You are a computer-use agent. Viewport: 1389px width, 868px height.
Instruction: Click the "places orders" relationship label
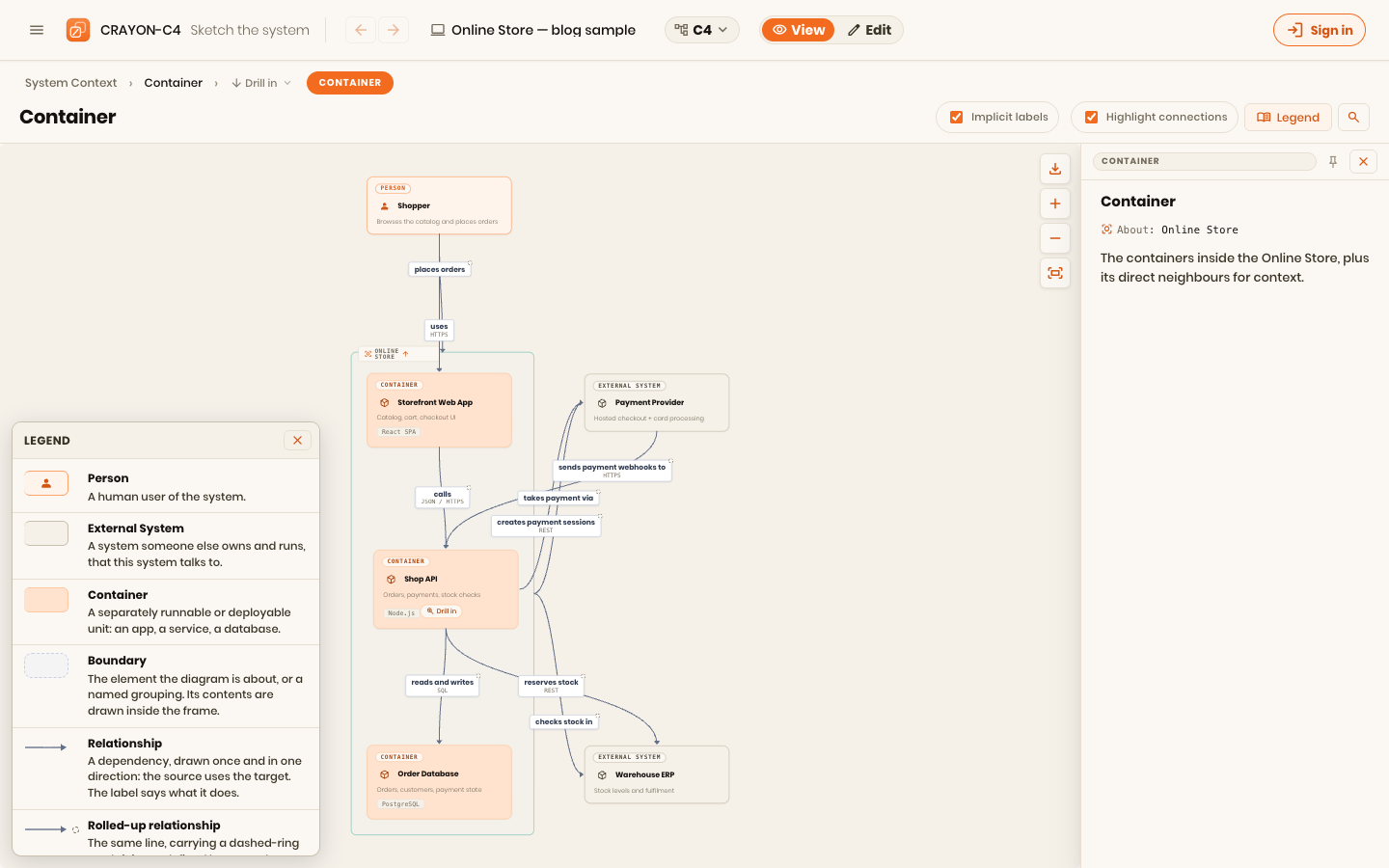click(x=440, y=270)
